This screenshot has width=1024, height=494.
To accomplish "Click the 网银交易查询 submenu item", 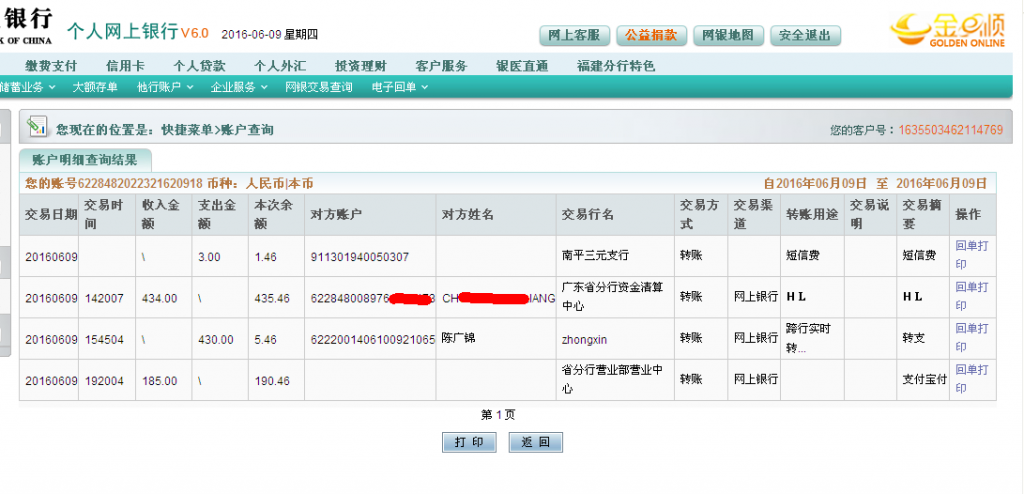I will (318, 87).
